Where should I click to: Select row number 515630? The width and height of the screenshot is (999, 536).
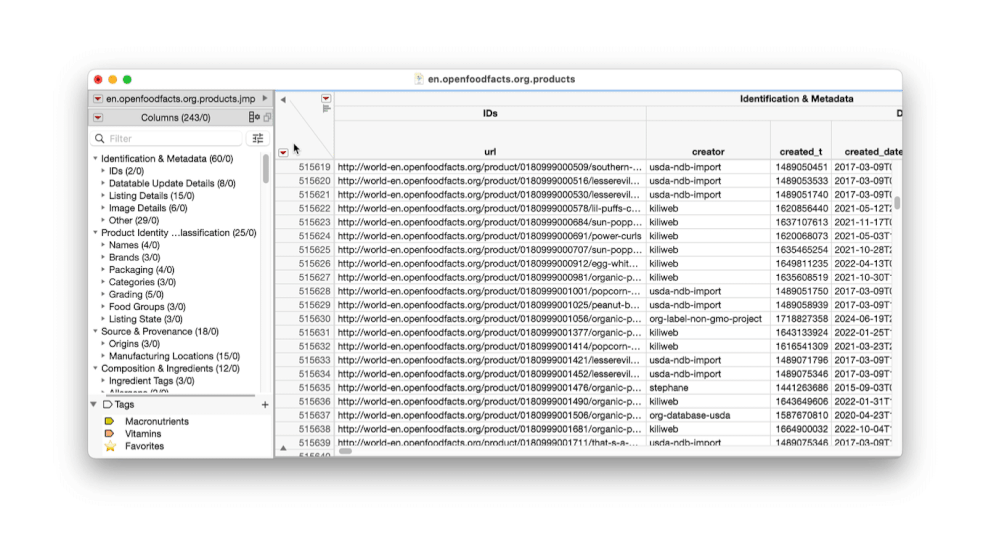(314, 319)
